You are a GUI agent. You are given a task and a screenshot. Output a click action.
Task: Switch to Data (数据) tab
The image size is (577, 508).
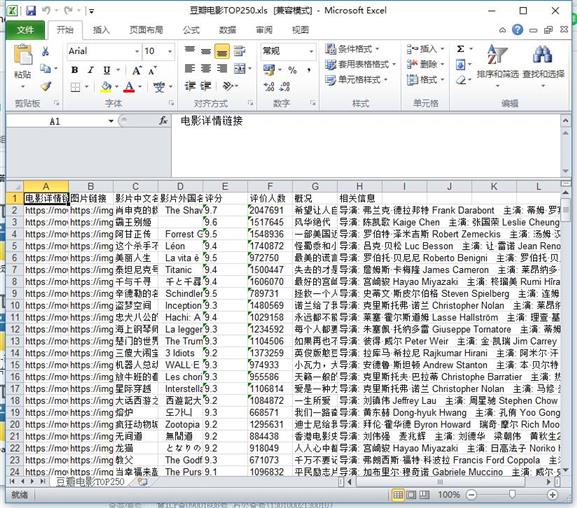click(x=227, y=30)
